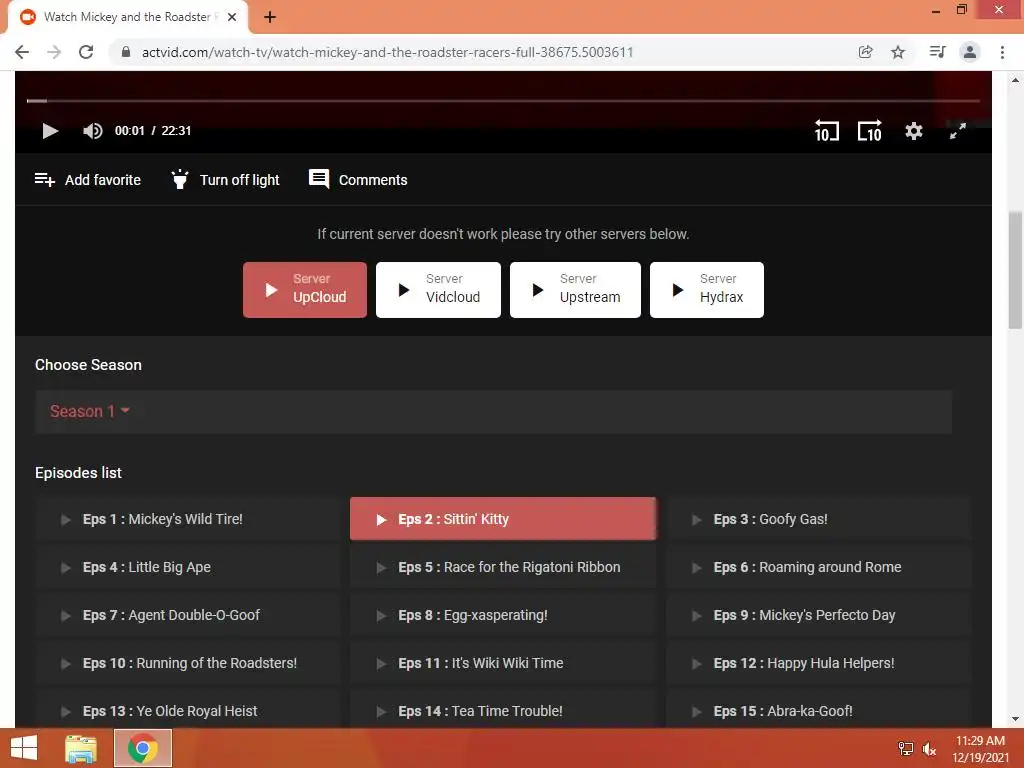
Task: Open Eps 7: Agent Double-O-Goof
Action: tap(188, 615)
